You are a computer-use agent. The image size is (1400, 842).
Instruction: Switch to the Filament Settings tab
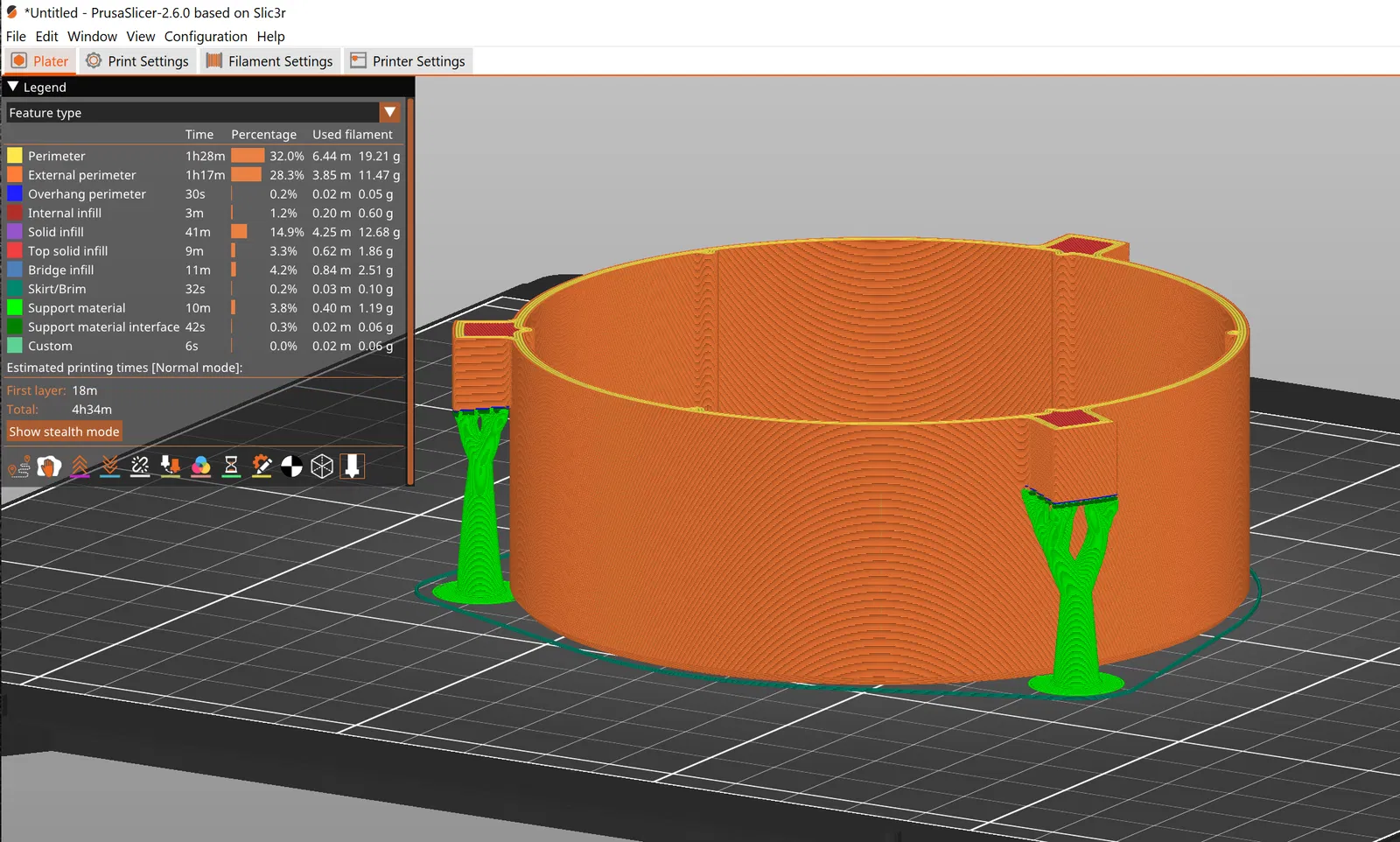point(269,61)
